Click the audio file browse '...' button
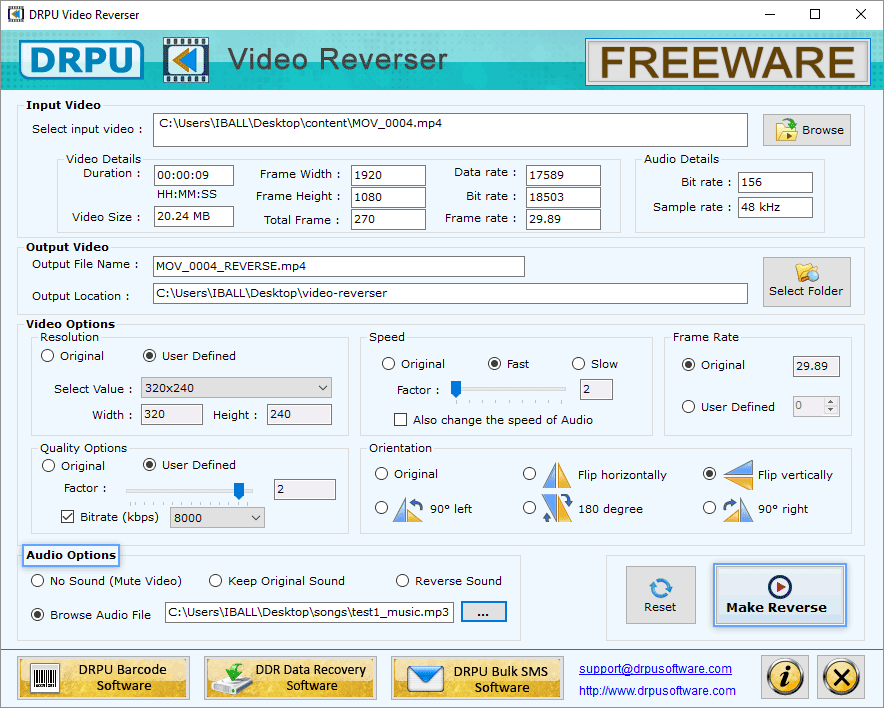 pos(484,612)
